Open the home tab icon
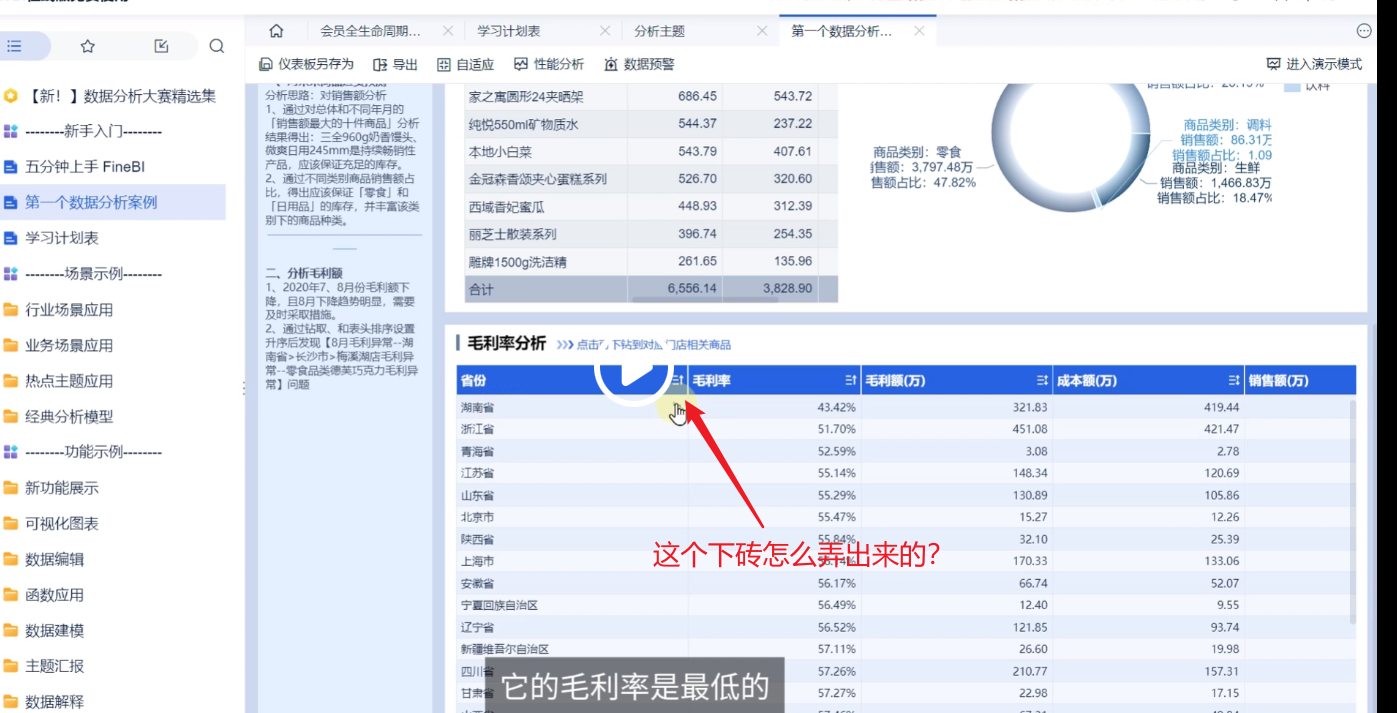 [x=276, y=31]
